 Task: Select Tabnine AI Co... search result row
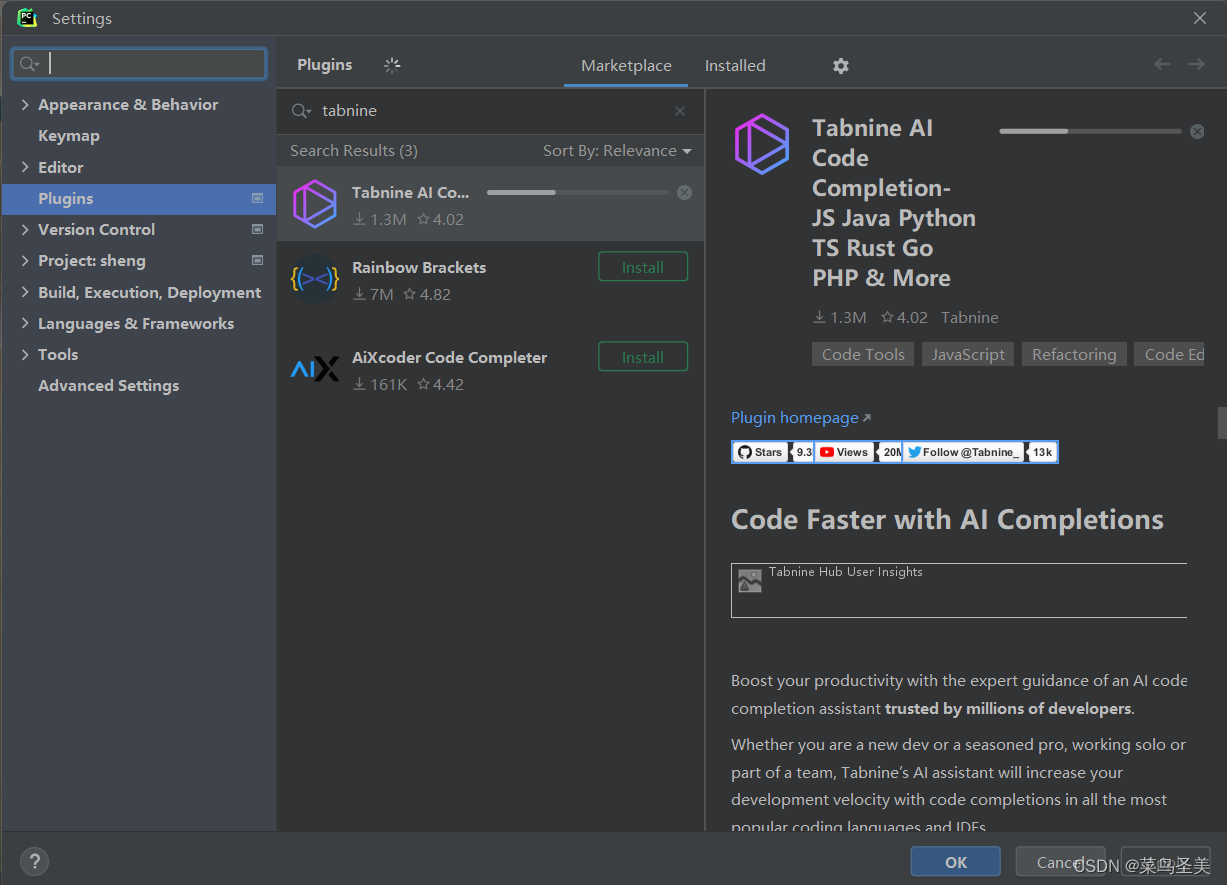click(490, 204)
